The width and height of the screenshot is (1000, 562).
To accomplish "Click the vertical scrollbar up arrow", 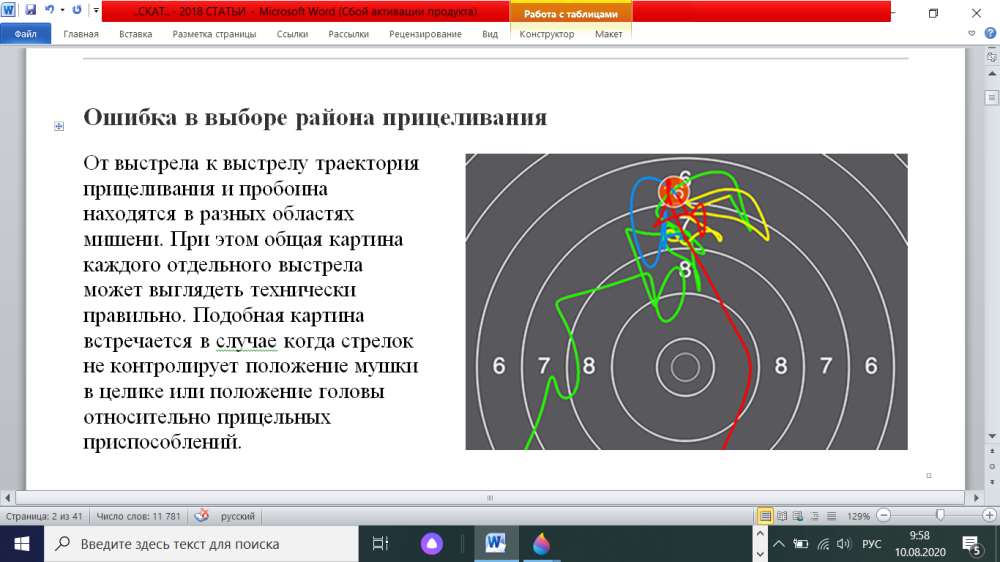I will [x=992, y=74].
